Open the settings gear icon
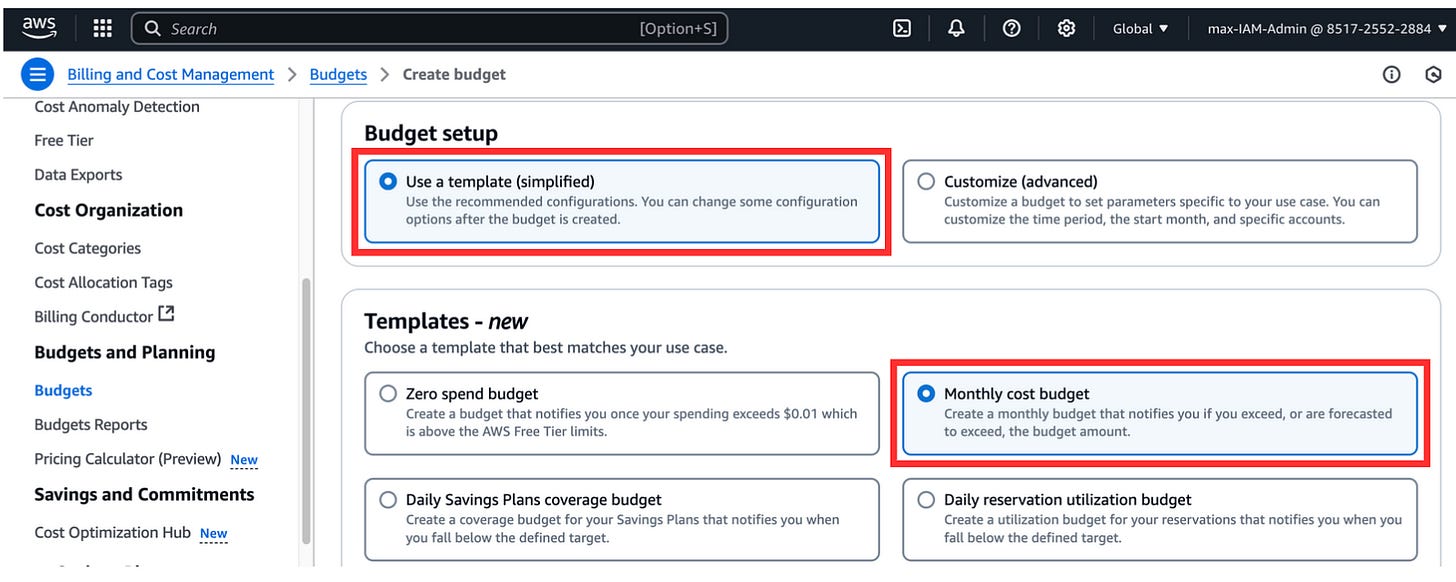The image size is (1456, 582). pos(1066,29)
